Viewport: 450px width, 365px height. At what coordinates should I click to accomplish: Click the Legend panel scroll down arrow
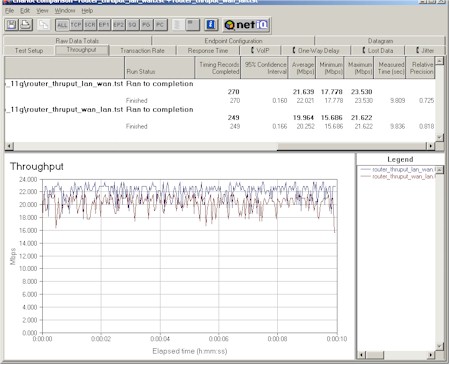point(440,347)
